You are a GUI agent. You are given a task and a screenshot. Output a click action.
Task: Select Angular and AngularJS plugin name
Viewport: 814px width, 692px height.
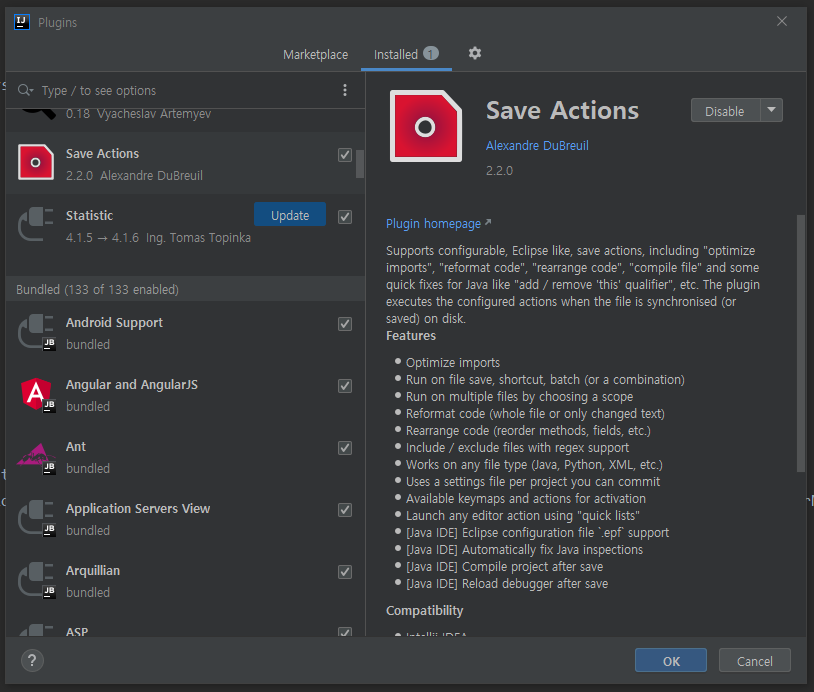132,385
